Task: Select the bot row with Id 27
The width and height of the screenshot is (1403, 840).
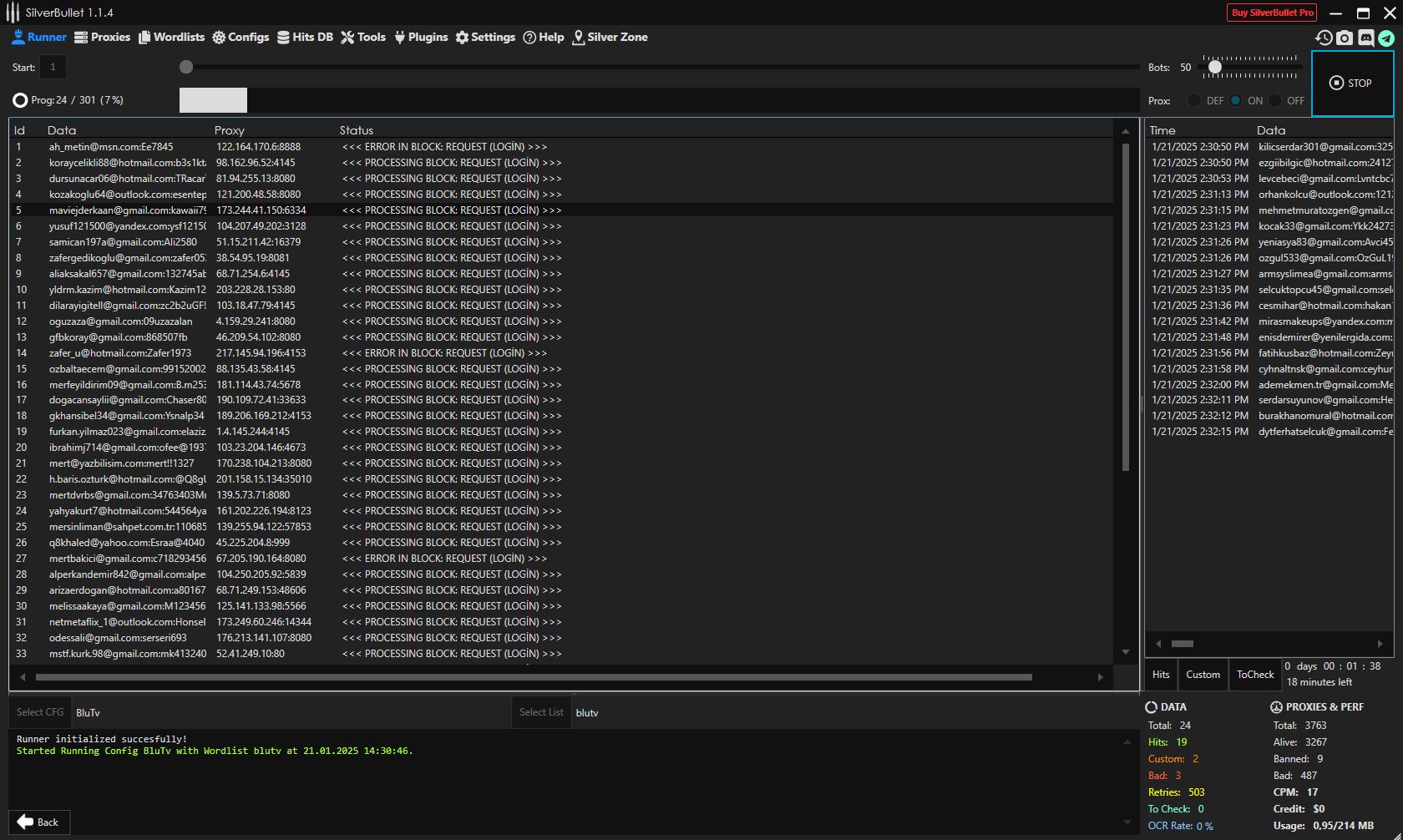Action: click(561, 559)
